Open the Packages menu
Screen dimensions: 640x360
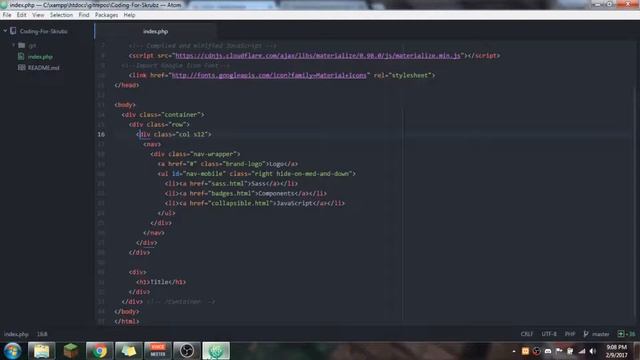106,15
